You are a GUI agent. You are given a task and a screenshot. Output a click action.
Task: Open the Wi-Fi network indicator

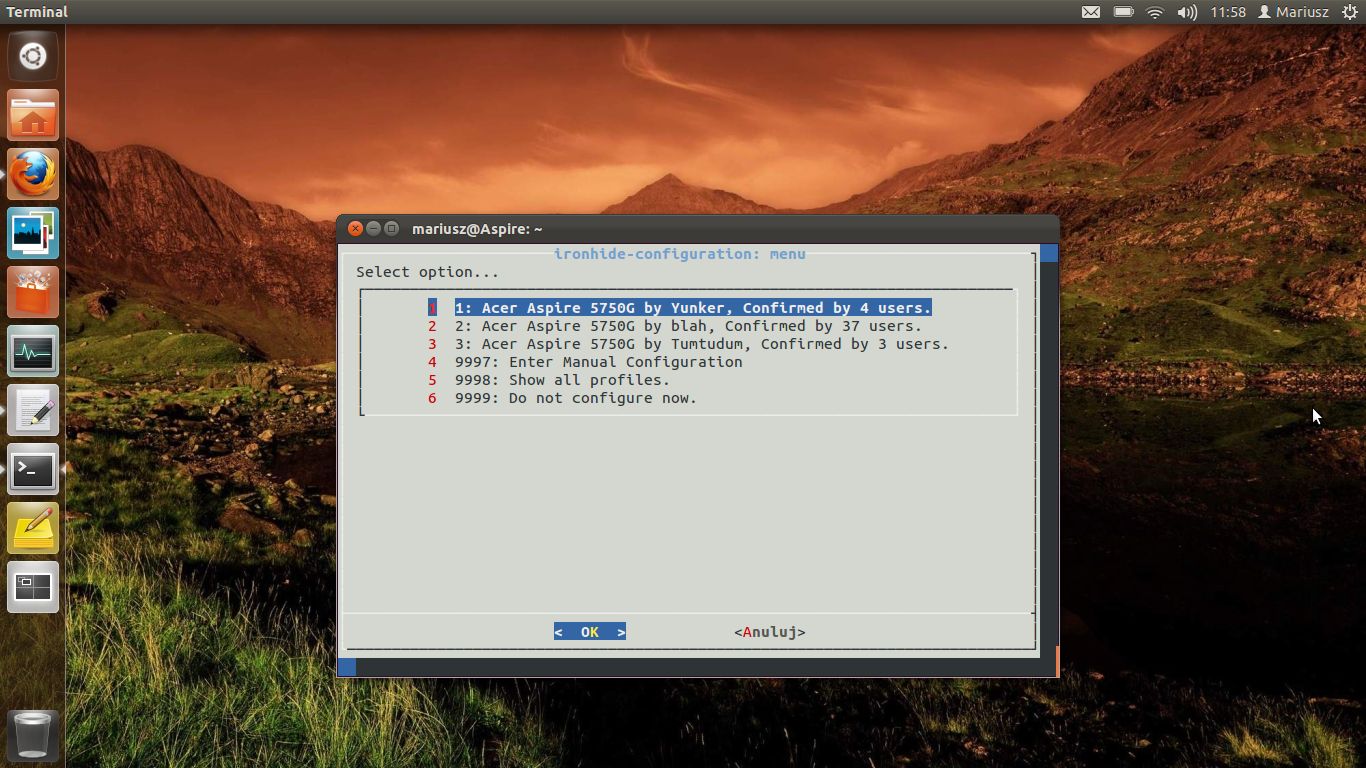click(1155, 12)
